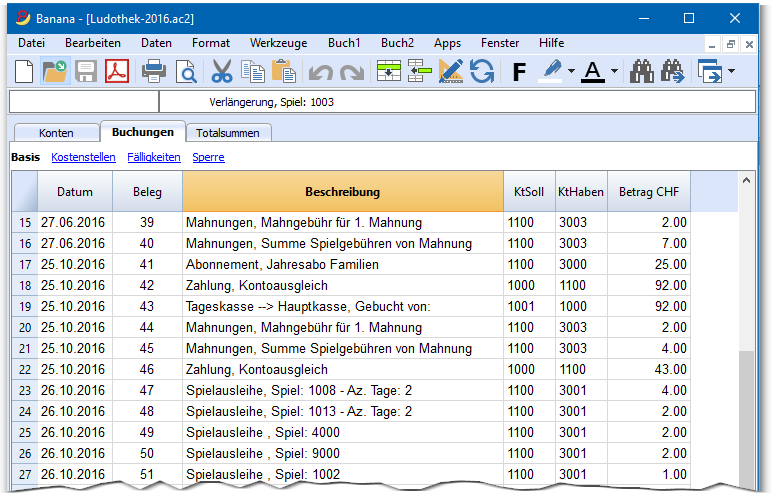Open Find with the binoculars icon

tap(642, 71)
